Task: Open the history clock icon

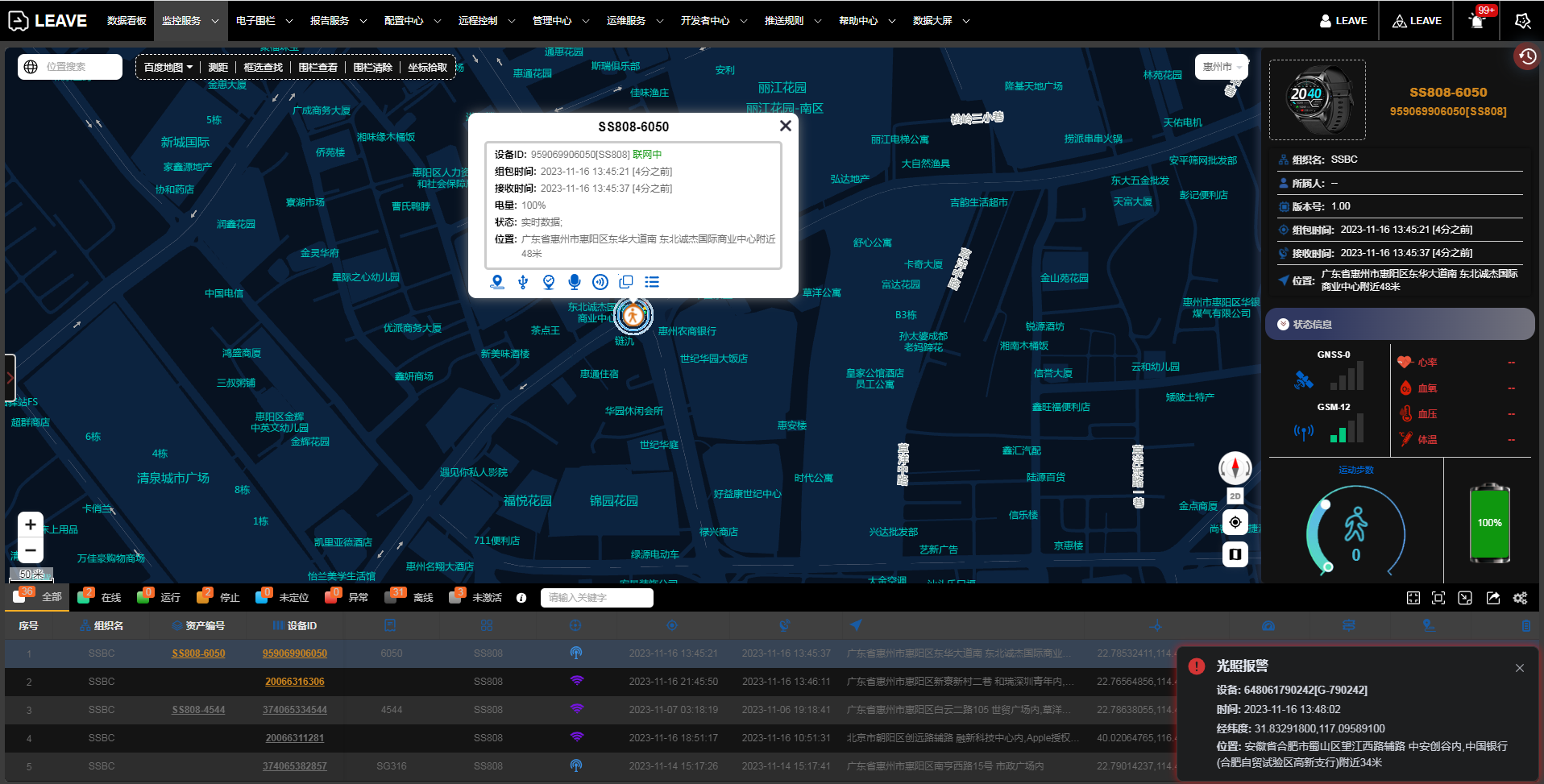Action: pos(1526,56)
